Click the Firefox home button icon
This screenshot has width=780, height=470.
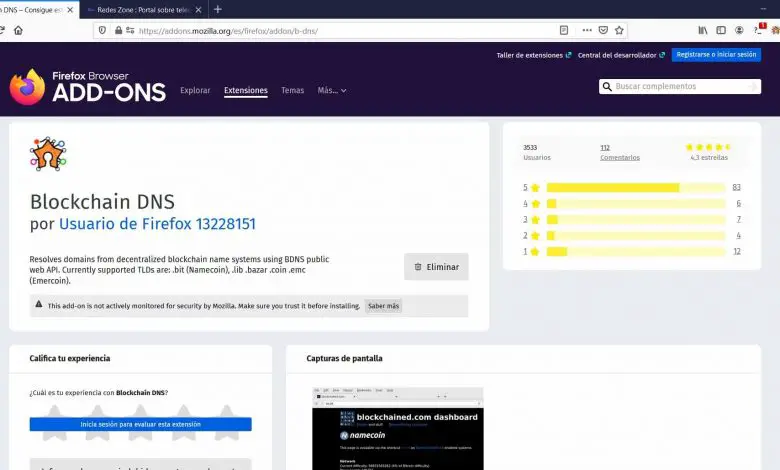[18, 30]
